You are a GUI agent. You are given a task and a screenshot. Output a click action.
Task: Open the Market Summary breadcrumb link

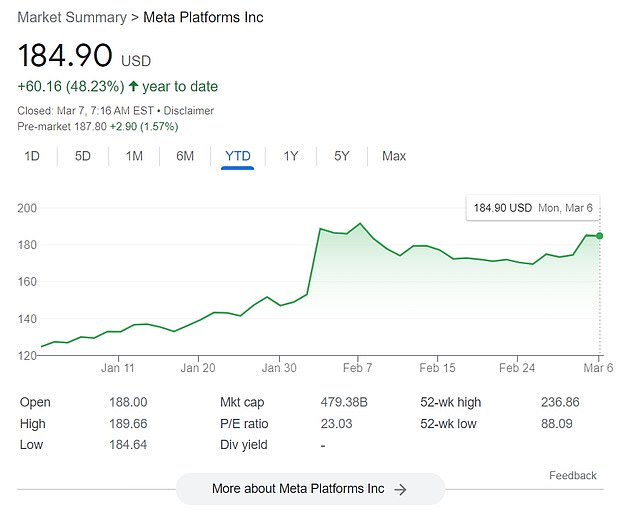pyautogui.click(x=72, y=17)
